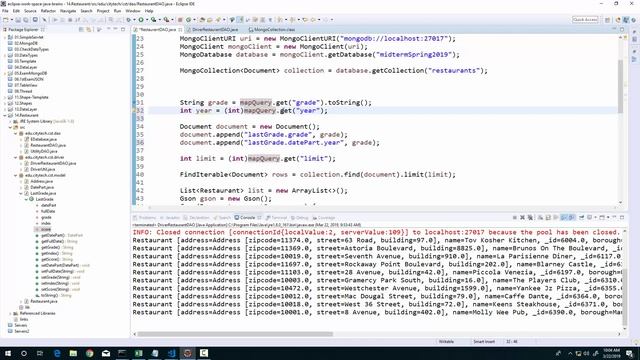Select the DatePart.java file

pyautogui.click(x=40, y=187)
